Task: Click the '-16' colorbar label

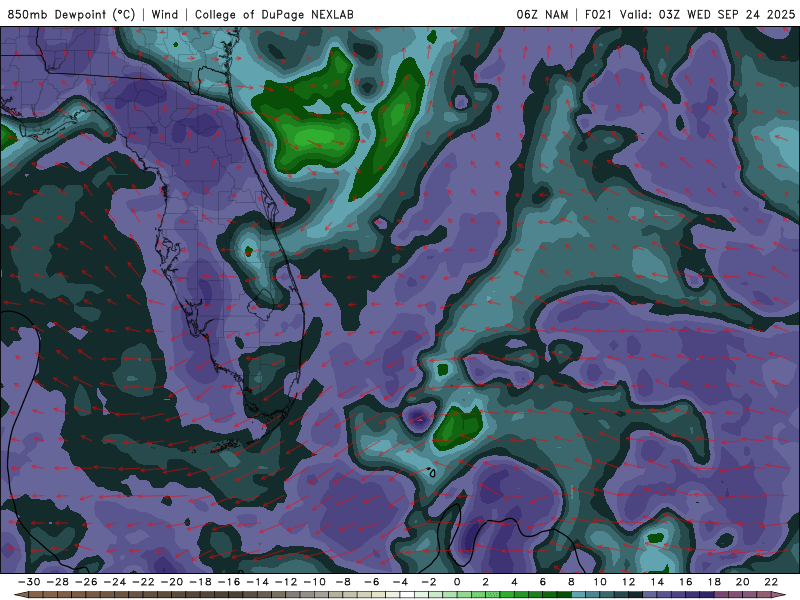Action: tap(229, 582)
